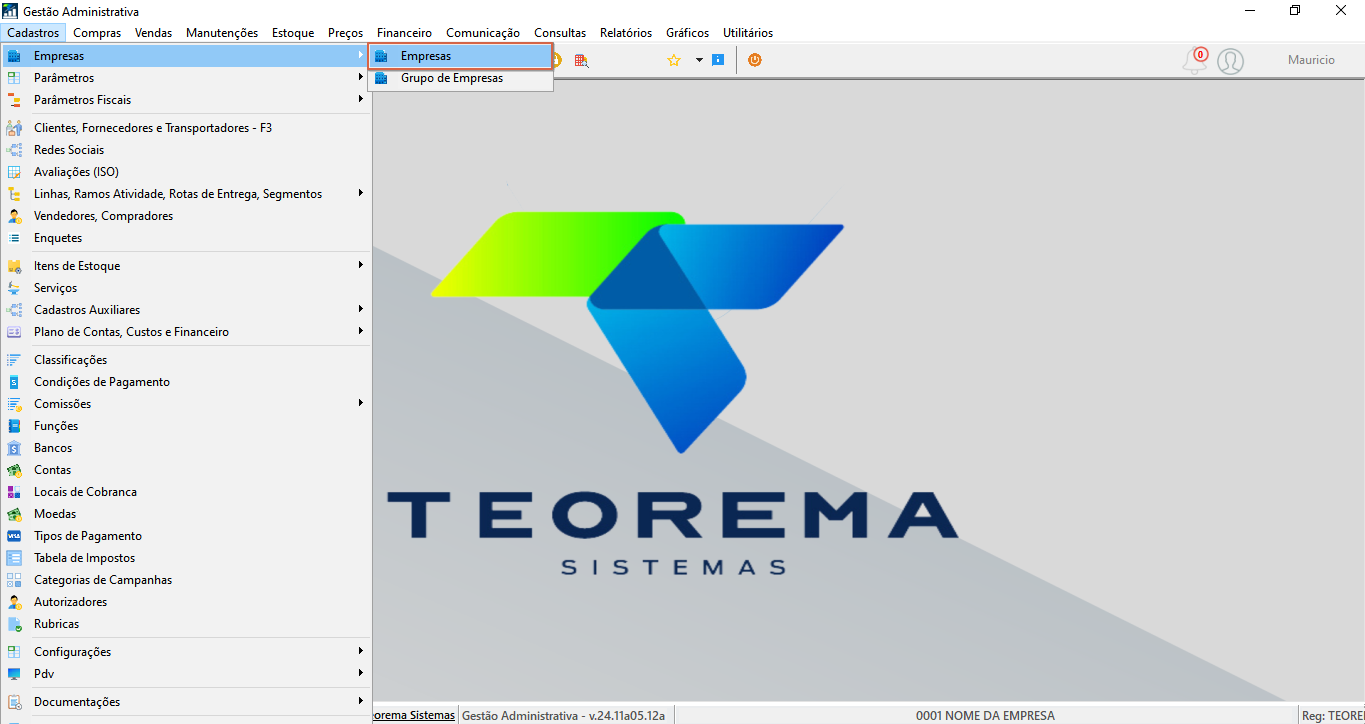Image resolution: width=1365 pixels, height=724 pixels.
Task: Expand the Pdv submenu arrow
Action: click(x=361, y=674)
